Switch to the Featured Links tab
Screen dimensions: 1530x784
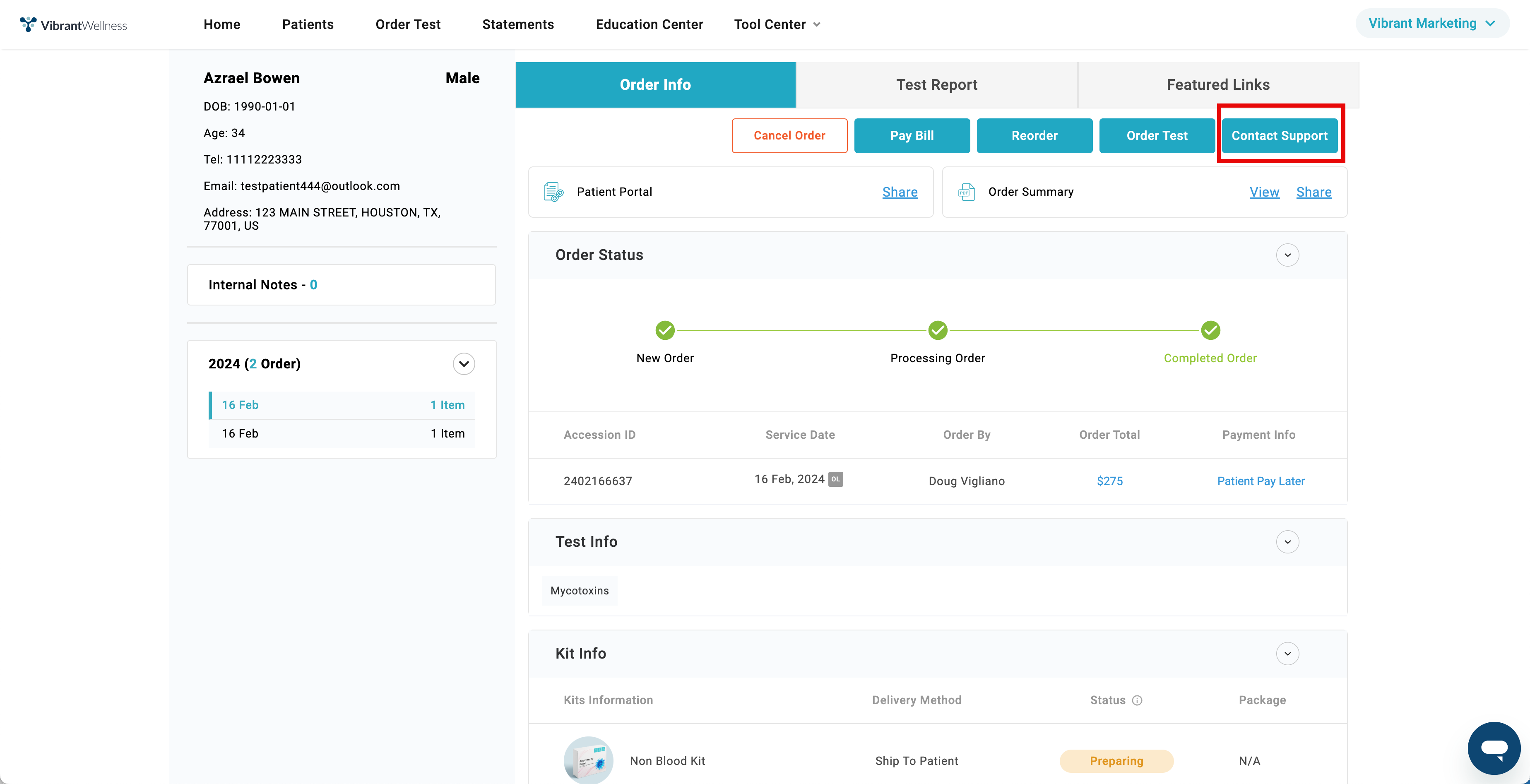tap(1218, 84)
